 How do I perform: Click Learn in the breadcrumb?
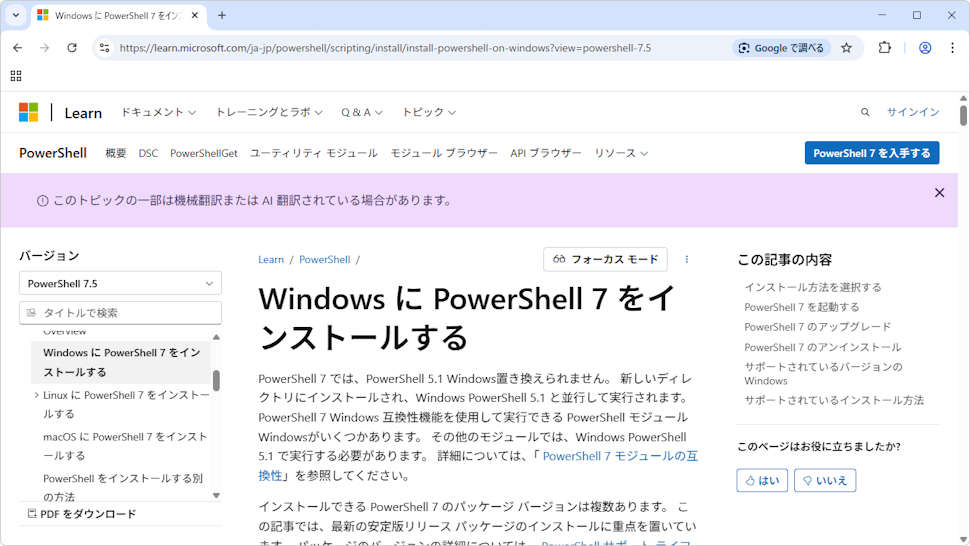click(271, 260)
